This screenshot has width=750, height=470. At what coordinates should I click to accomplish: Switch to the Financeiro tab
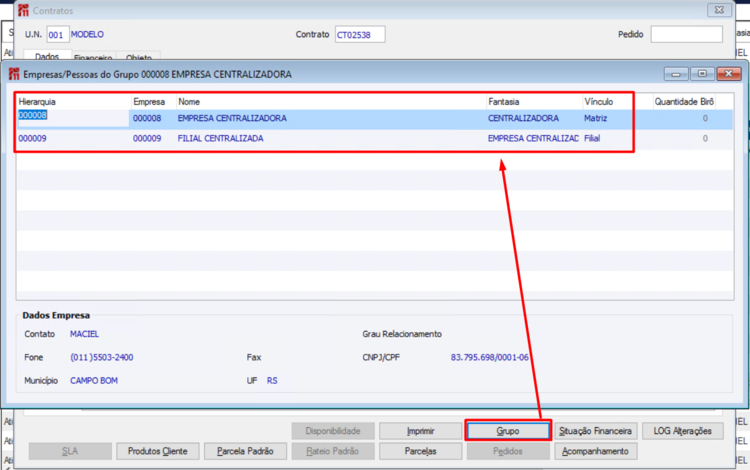pyautogui.click(x=93, y=57)
